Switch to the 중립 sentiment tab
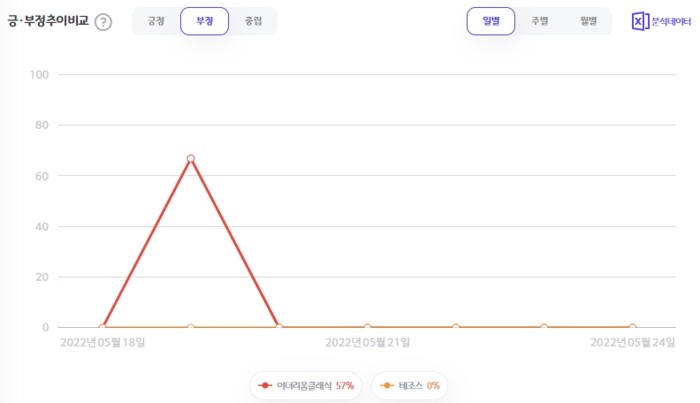Screen dimensions: 700x403 pos(253,21)
